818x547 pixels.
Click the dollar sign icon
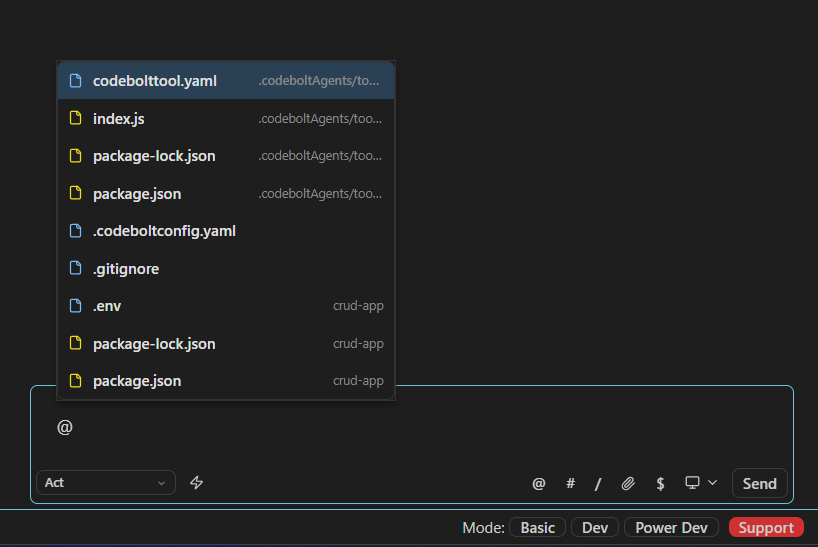point(660,483)
